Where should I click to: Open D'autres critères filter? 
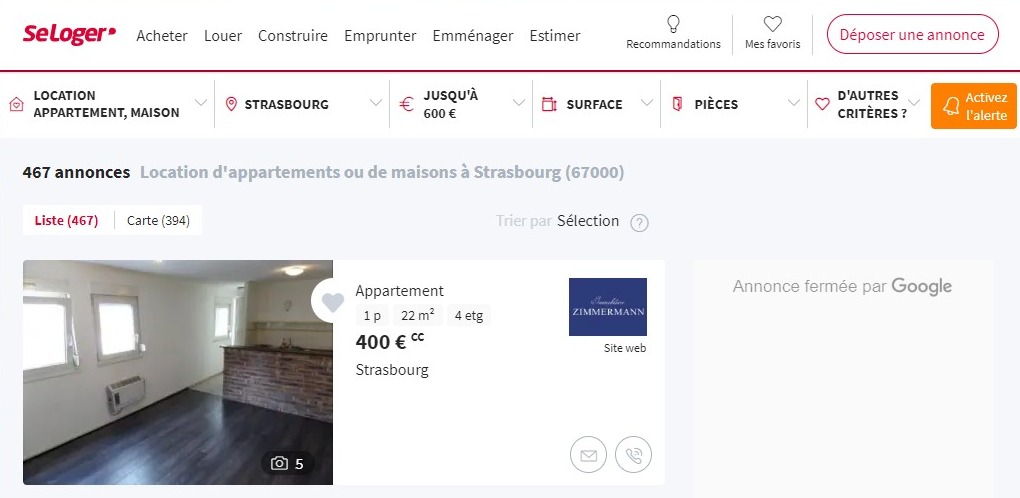coord(868,104)
